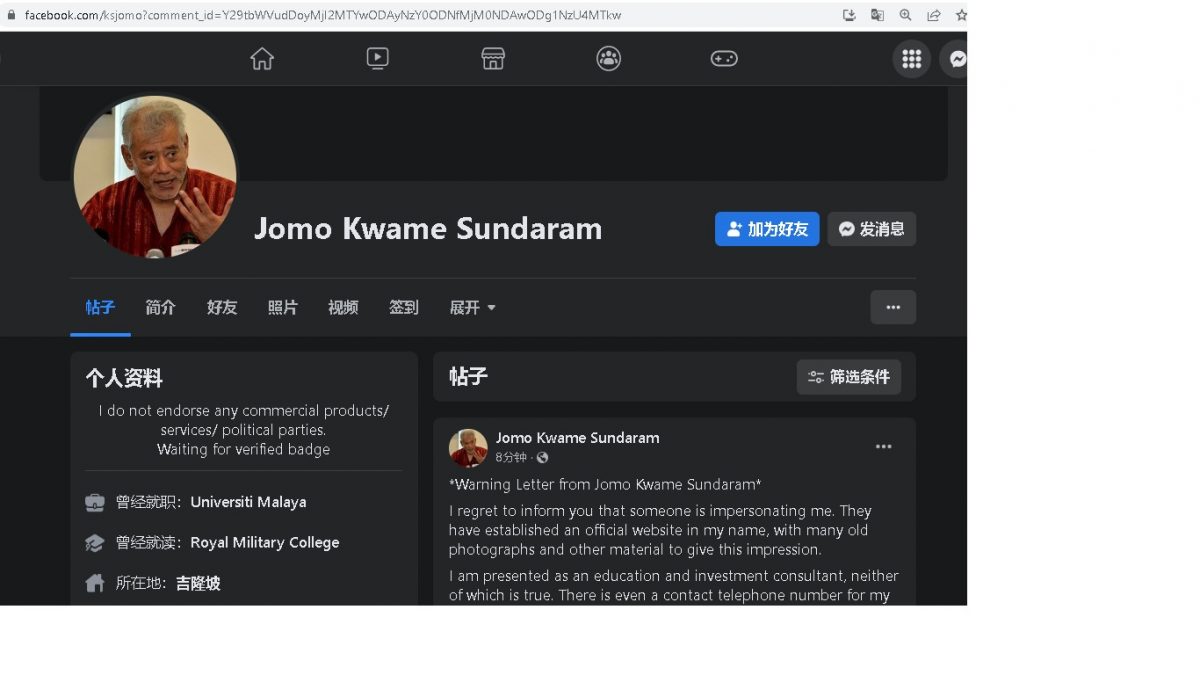Click the 发消息 message button
Image resolution: width=1200 pixels, height=675 pixels.
point(871,229)
